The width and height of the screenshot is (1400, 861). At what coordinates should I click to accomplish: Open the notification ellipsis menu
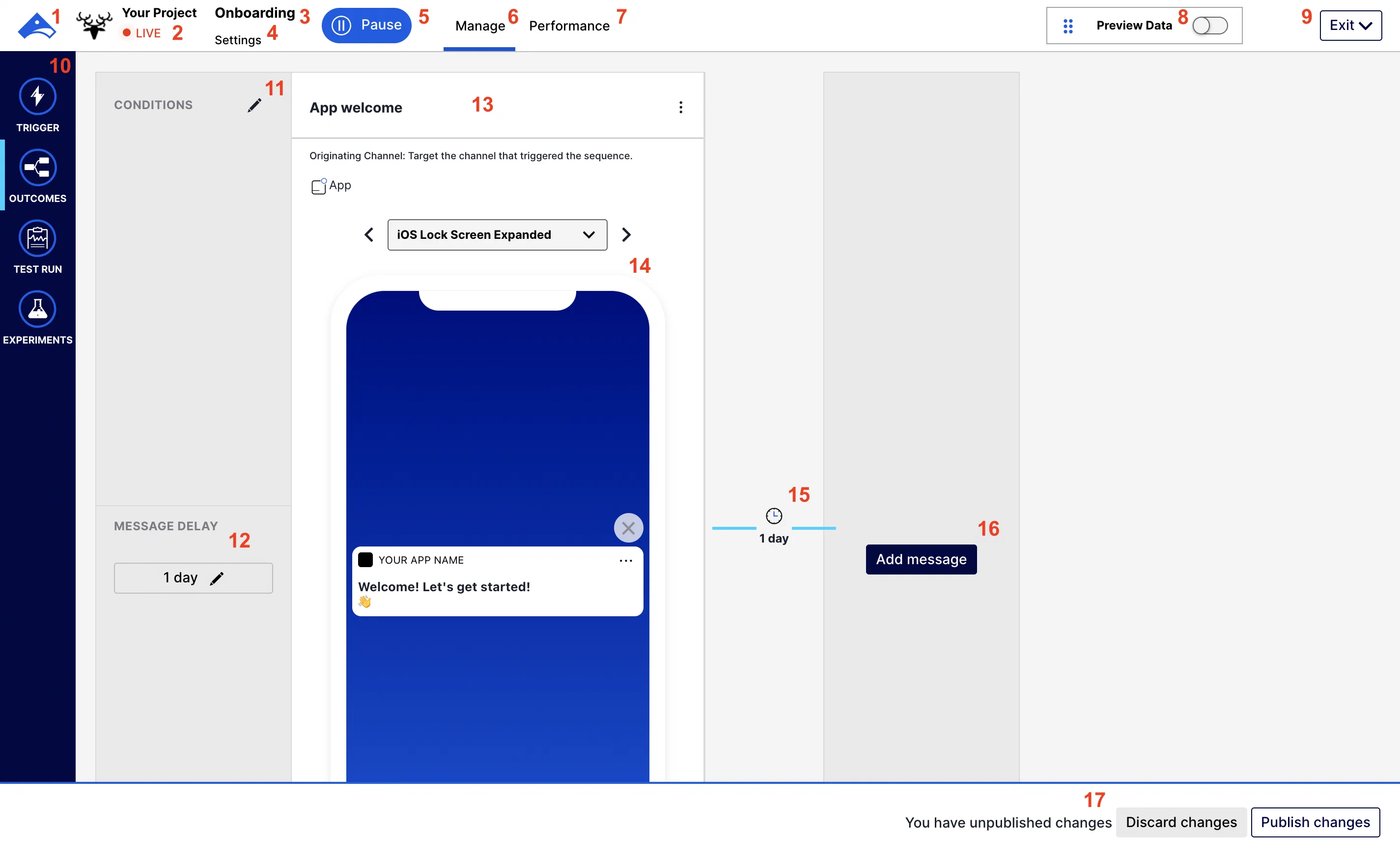coord(625,560)
